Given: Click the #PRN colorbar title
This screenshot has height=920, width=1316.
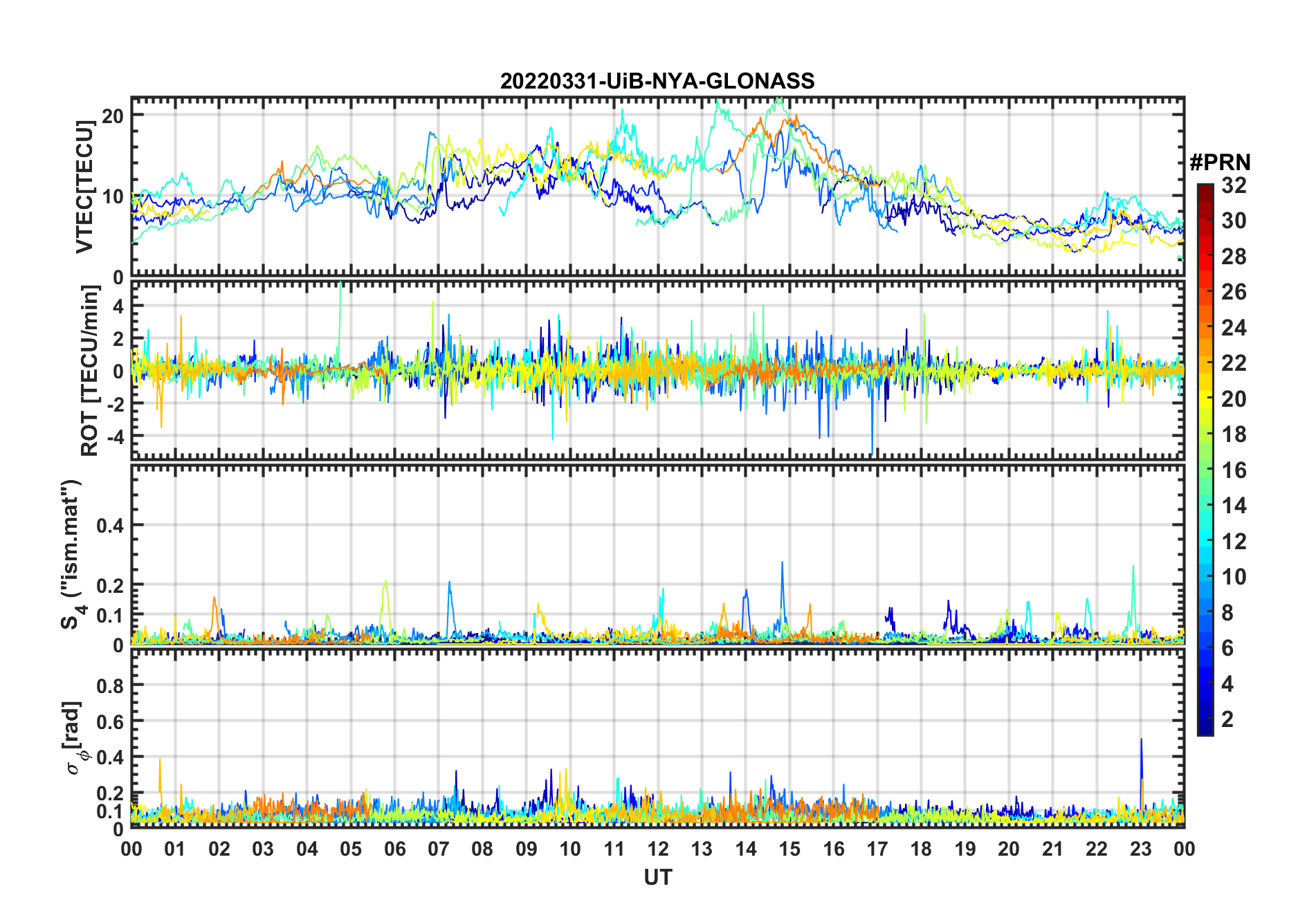Looking at the screenshot, I should tap(1220, 163).
